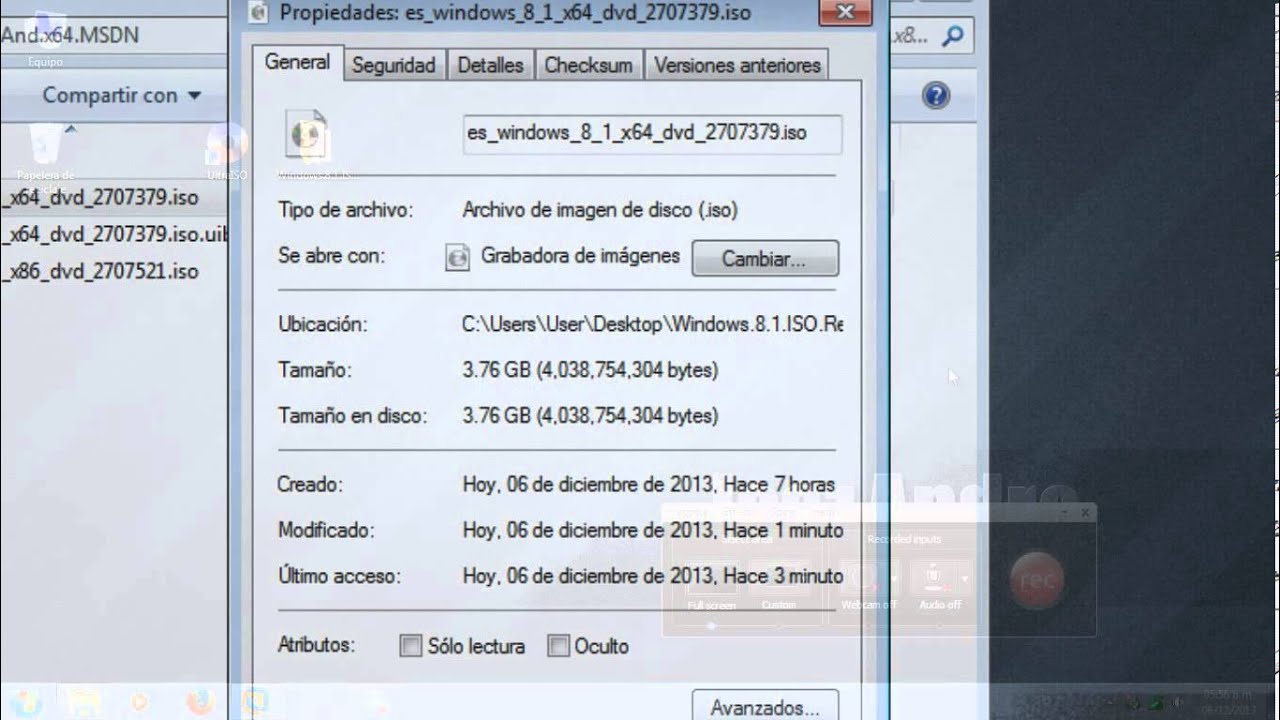This screenshot has width=1280, height=720.
Task: Click the Creado date Hace 7 horas
Action: pos(649,485)
